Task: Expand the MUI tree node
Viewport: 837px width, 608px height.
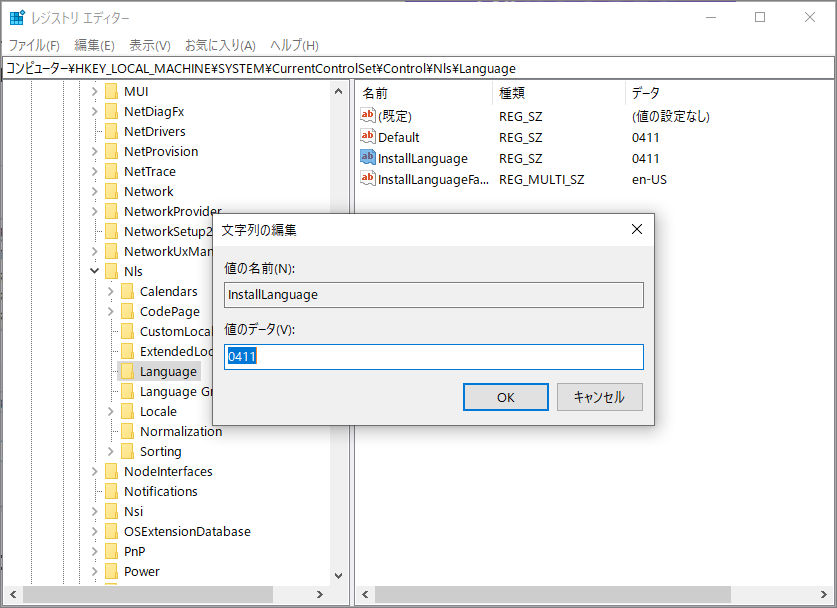Action: tap(94, 92)
